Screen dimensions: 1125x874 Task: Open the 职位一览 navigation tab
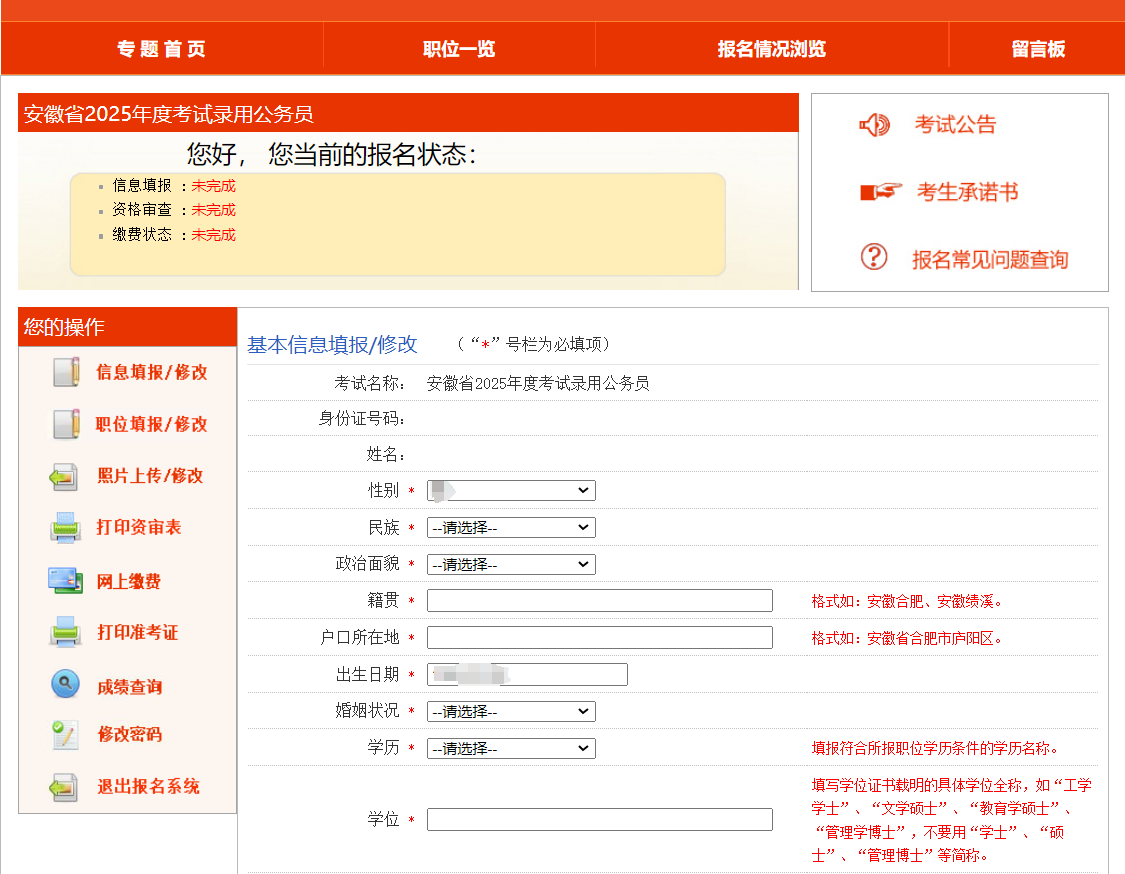pyautogui.click(x=459, y=49)
